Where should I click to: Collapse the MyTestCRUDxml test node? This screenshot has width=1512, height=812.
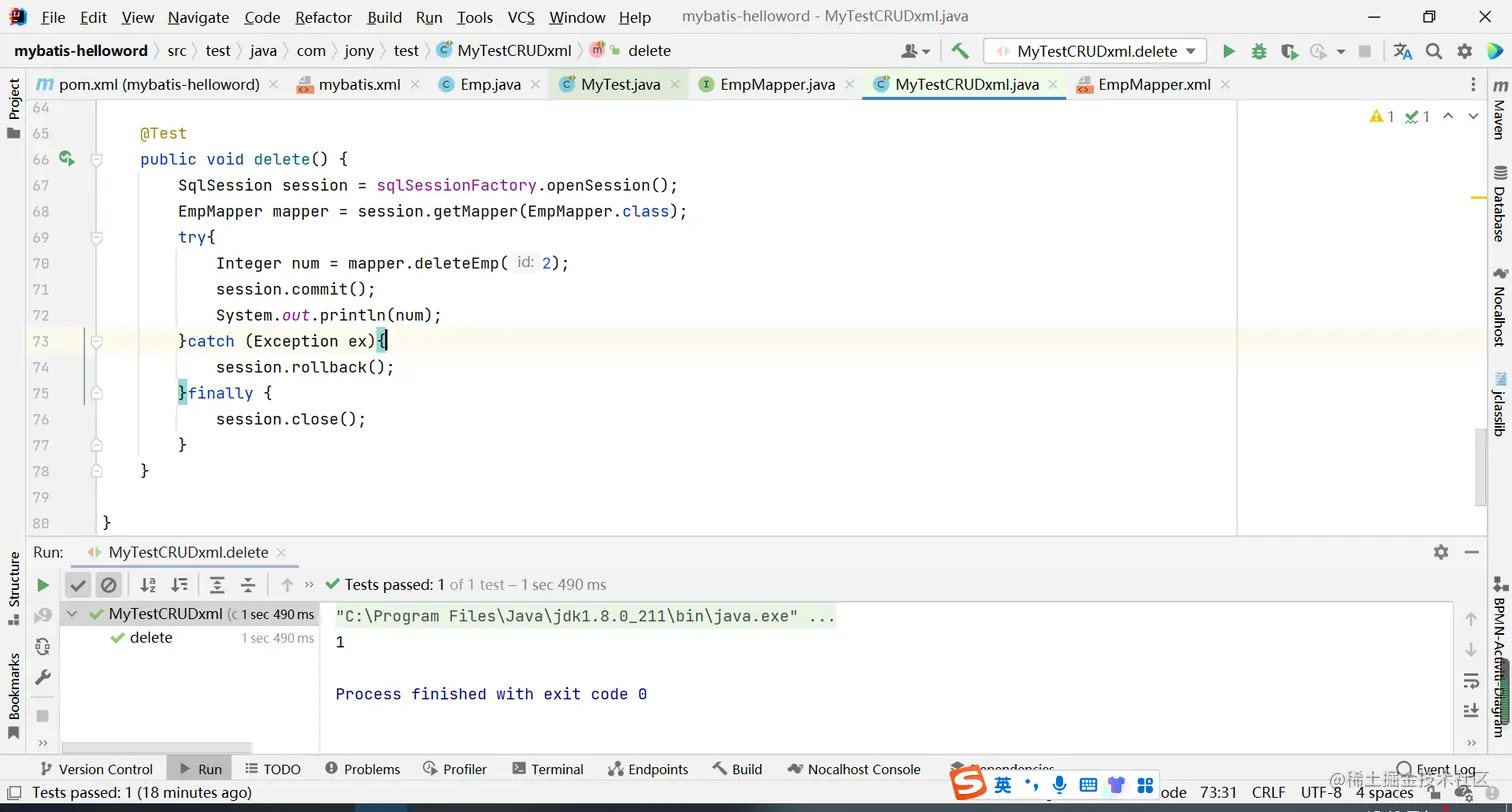tap(71, 614)
